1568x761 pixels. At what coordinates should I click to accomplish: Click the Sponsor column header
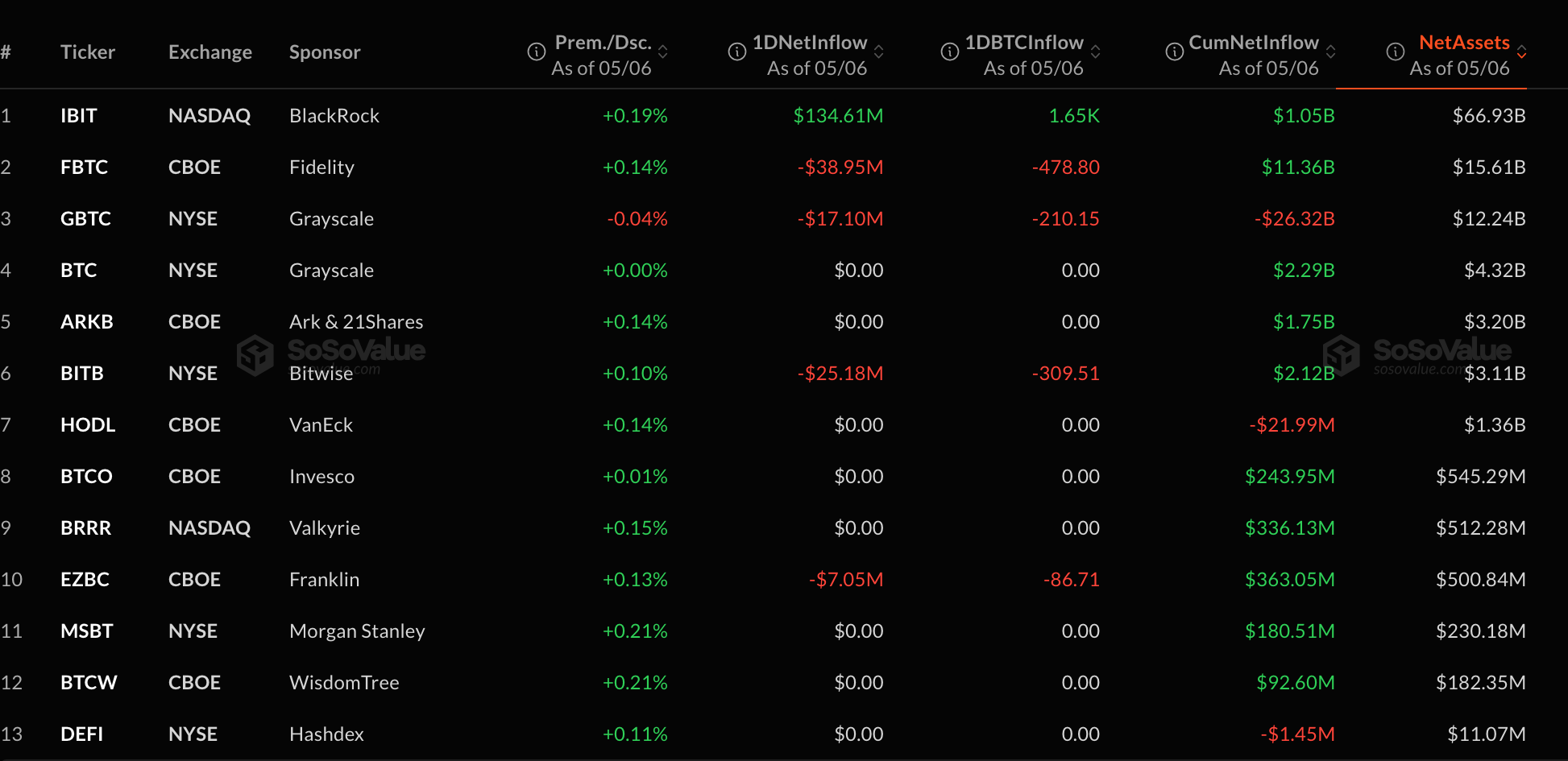point(325,52)
